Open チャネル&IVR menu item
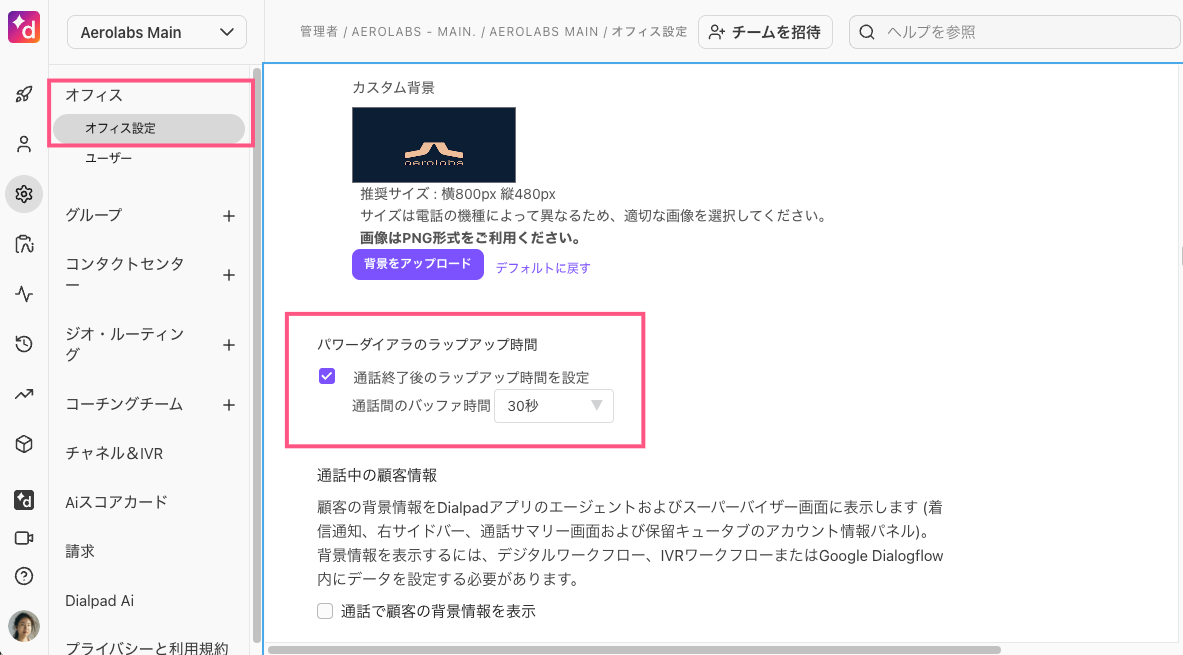Image resolution: width=1183 pixels, height=655 pixels. click(114, 454)
